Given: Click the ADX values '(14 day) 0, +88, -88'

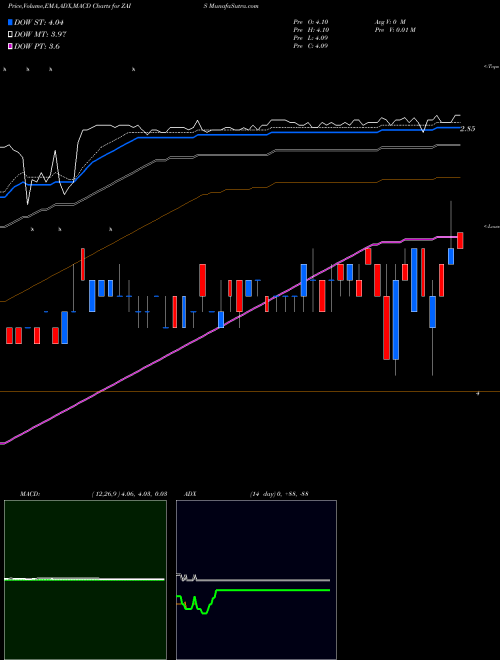Looking at the screenshot, I should tap(279, 494).
